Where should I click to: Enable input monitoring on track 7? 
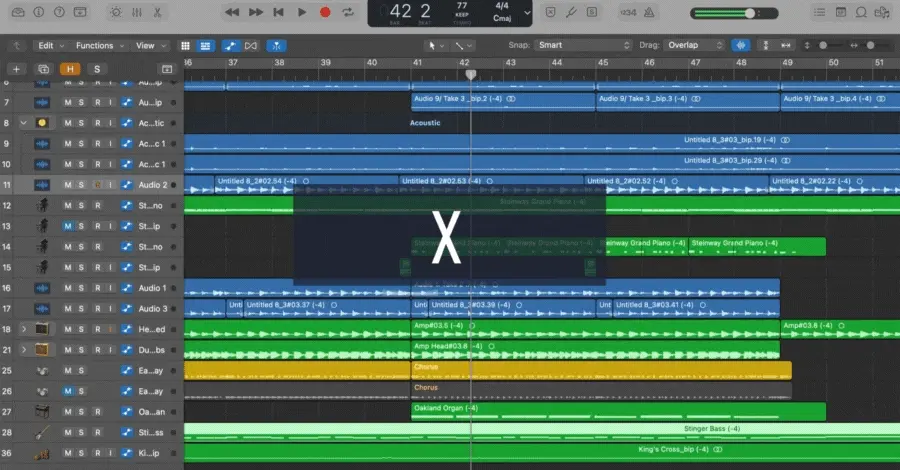[x=111, y=102]
